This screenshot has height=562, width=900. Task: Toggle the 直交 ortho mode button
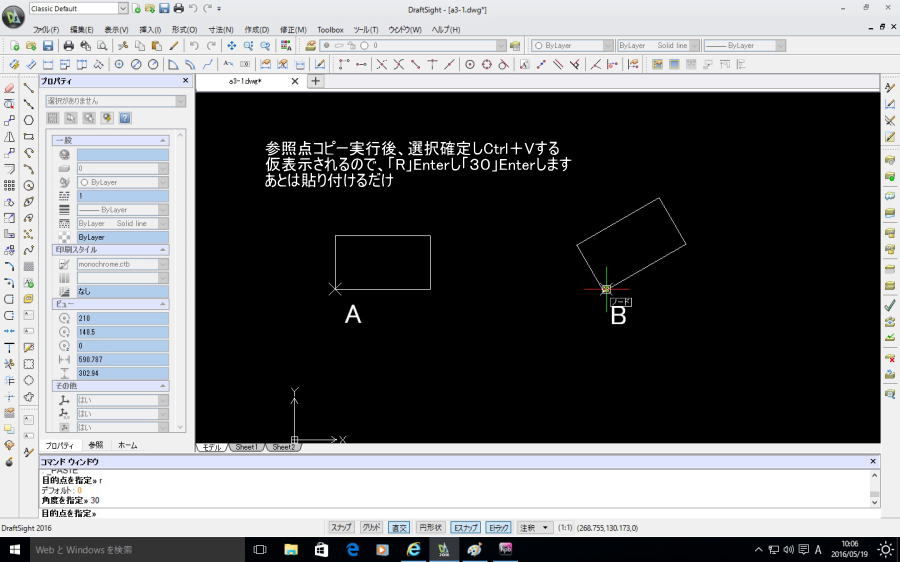click(399, 528)
